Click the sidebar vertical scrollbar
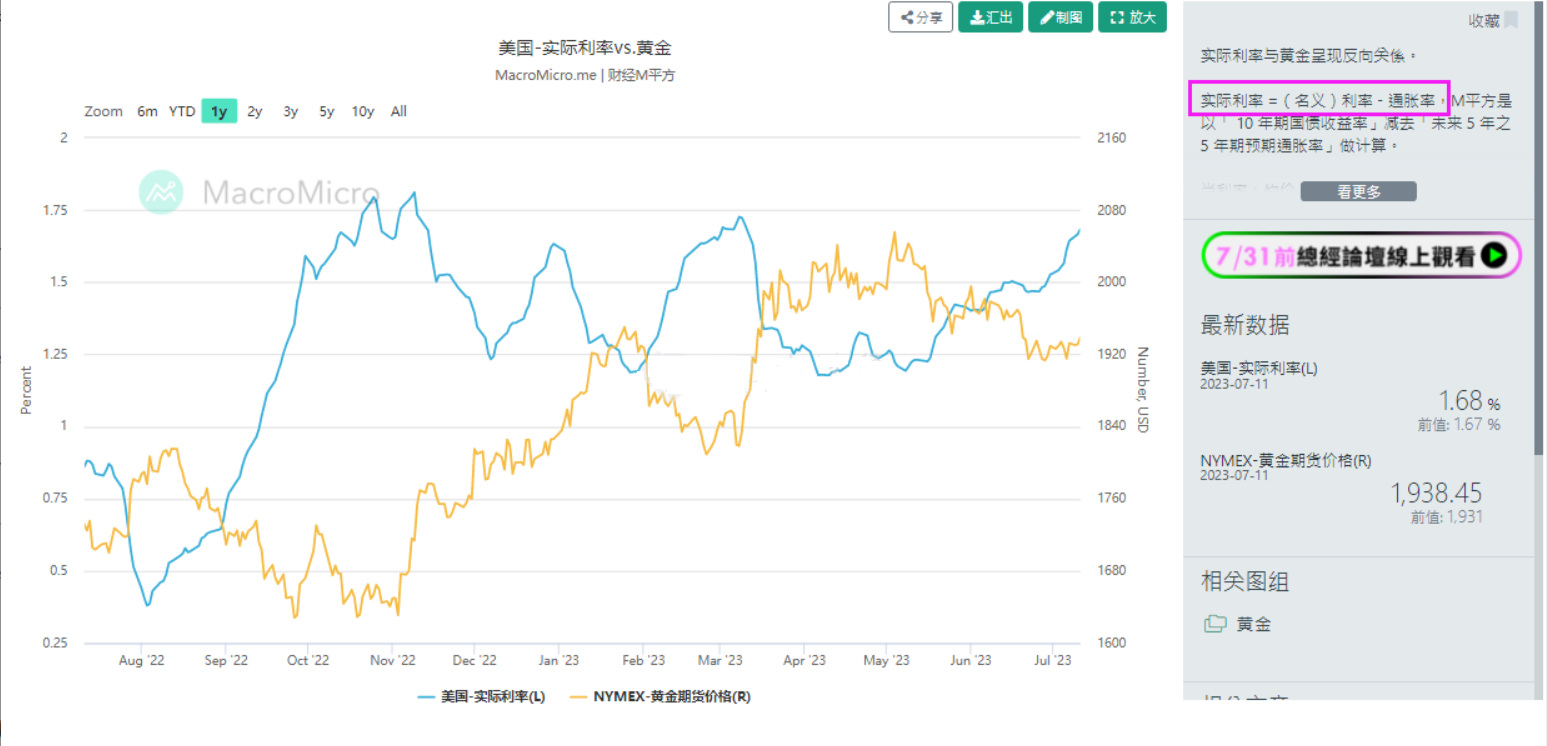Screen dimensions: 1547x746 1540,230
